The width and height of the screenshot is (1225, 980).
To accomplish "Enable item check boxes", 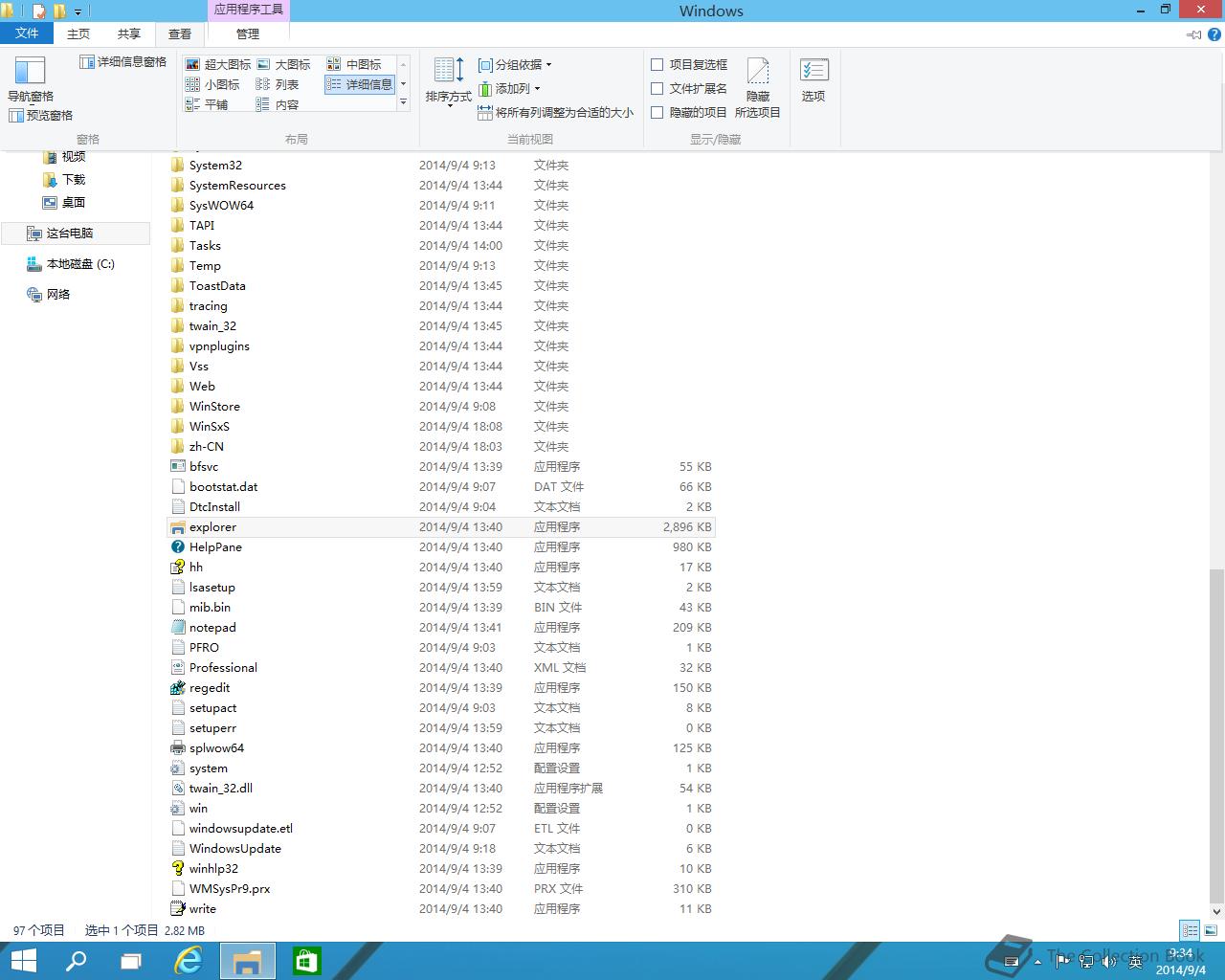I will [657, 64].
